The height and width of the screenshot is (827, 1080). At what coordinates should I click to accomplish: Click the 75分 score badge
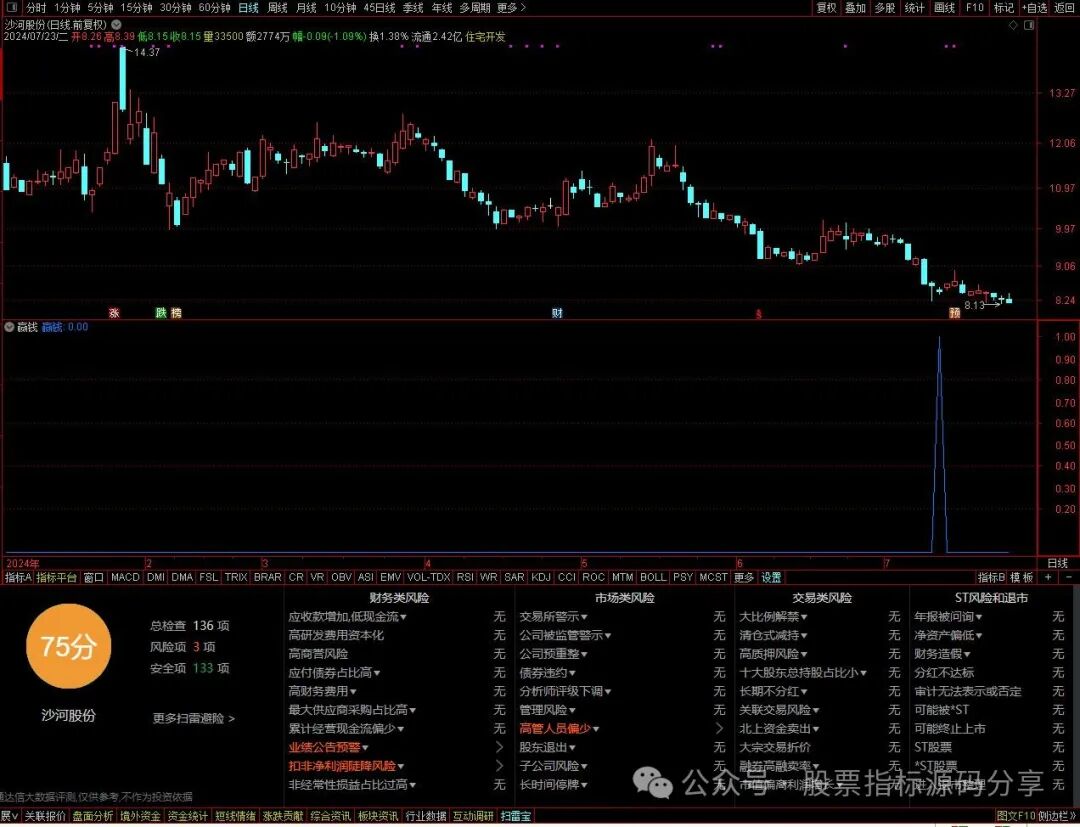tap(68, 646)
